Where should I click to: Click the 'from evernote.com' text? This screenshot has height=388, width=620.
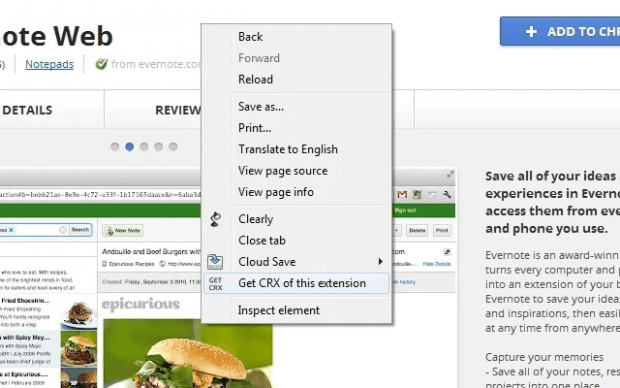click(x=156, y=64)
